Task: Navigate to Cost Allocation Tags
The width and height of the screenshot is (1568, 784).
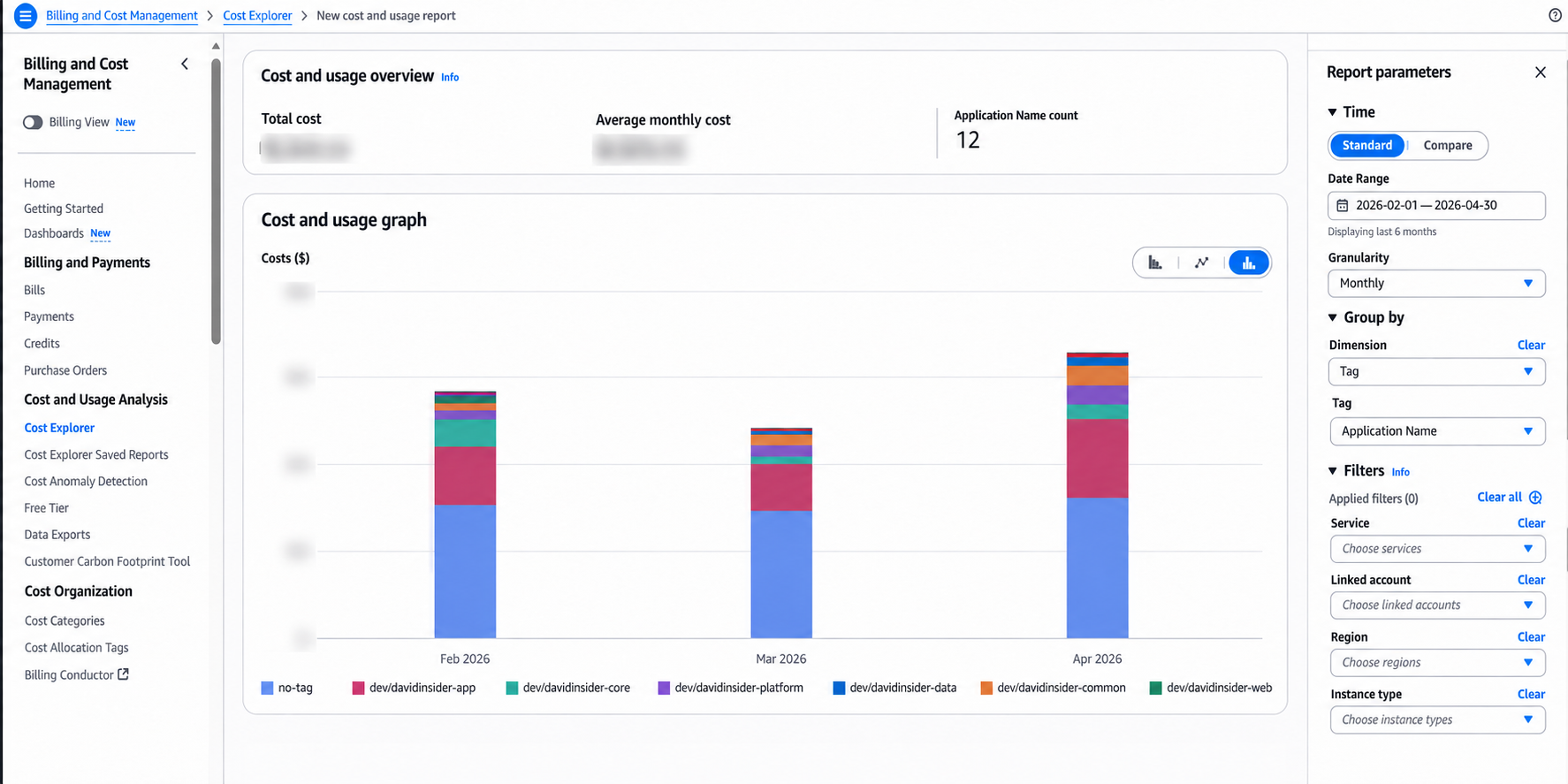Action: [x=77, y=648]
